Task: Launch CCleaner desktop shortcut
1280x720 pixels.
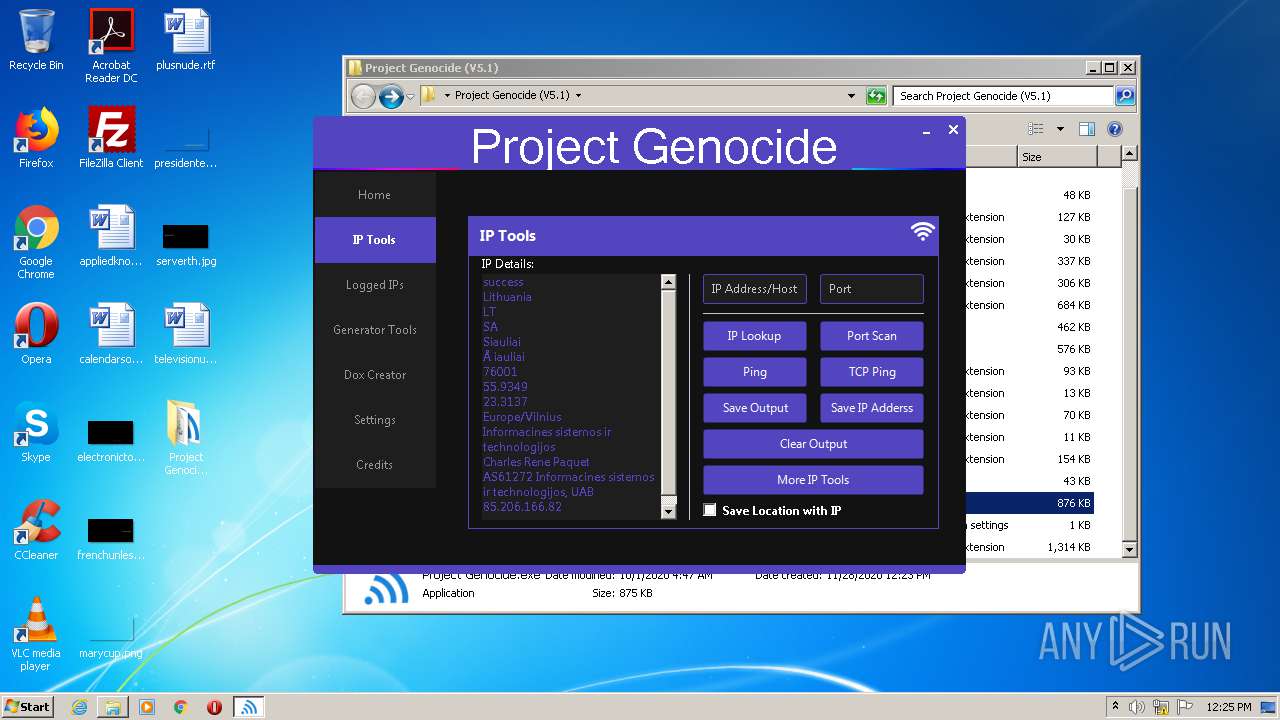Action: click(x=36, y=530)
